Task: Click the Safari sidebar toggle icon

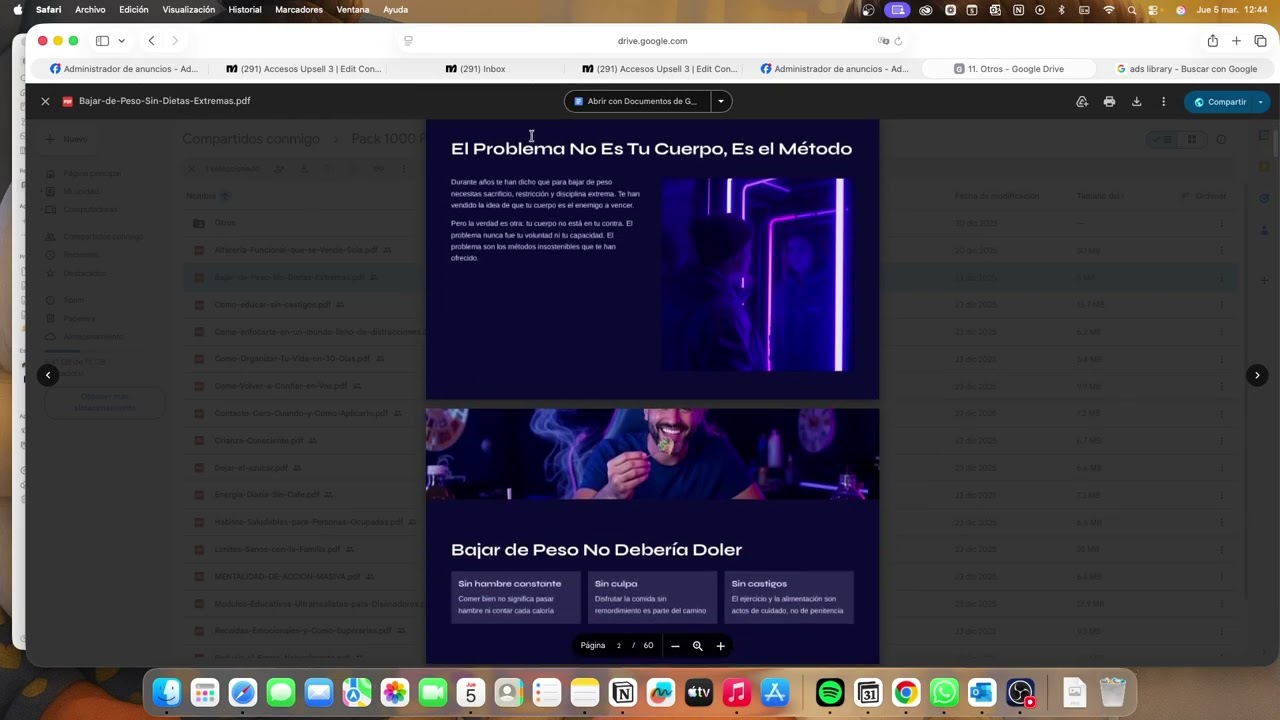Action: coord(102,41)
